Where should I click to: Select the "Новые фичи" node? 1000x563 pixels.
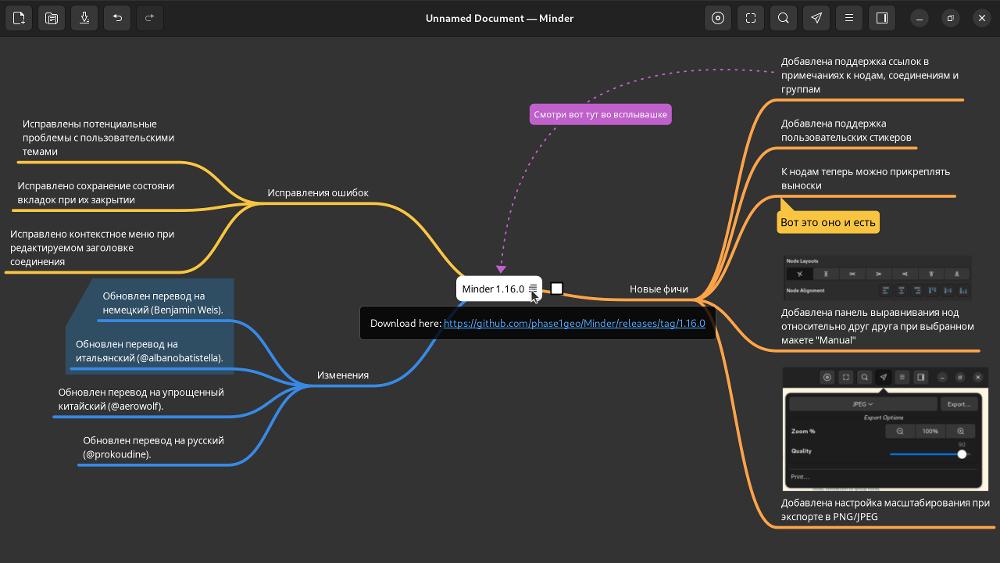click(x=659, y=289)
